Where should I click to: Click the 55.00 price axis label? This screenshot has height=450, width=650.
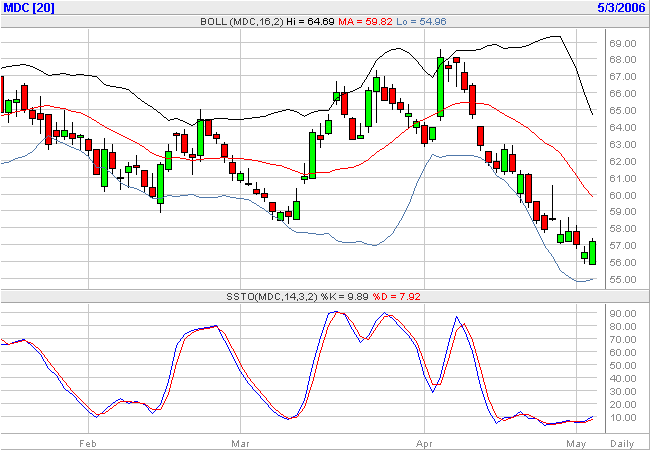[623, 280]
